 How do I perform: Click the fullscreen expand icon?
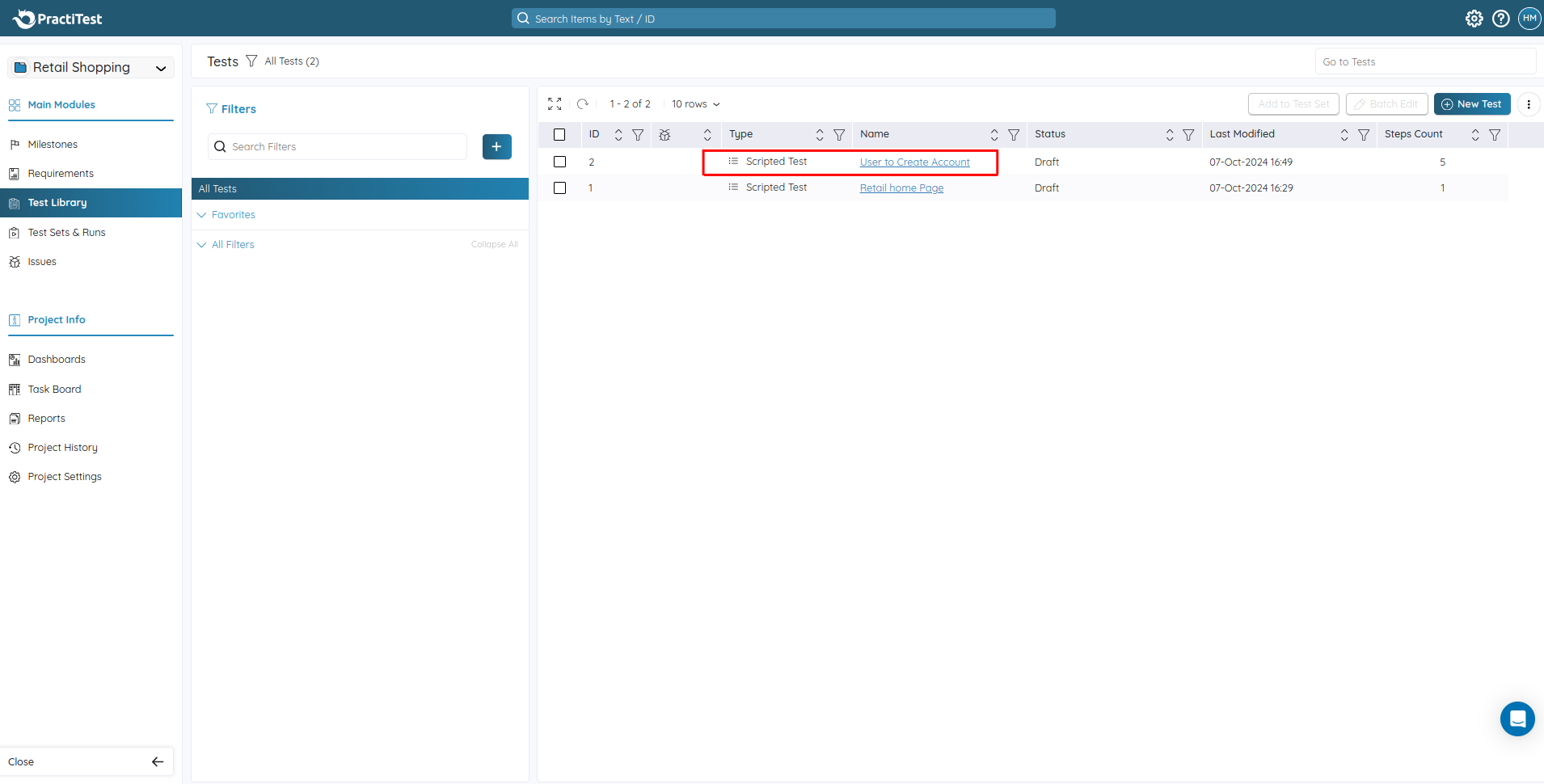555,104
